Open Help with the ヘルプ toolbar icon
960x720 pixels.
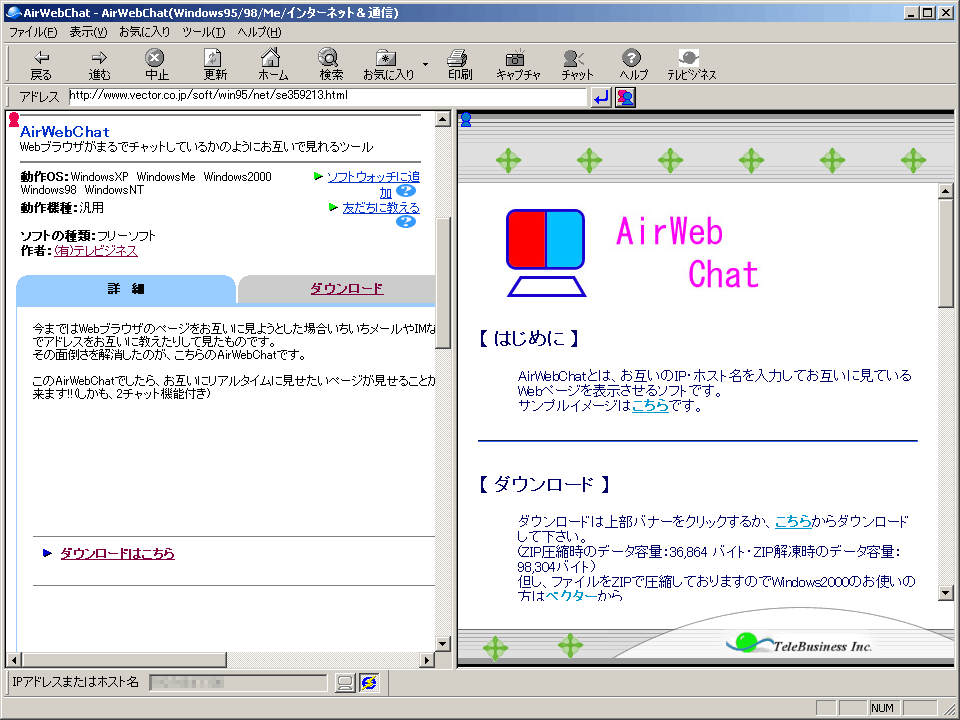point(633,65)
